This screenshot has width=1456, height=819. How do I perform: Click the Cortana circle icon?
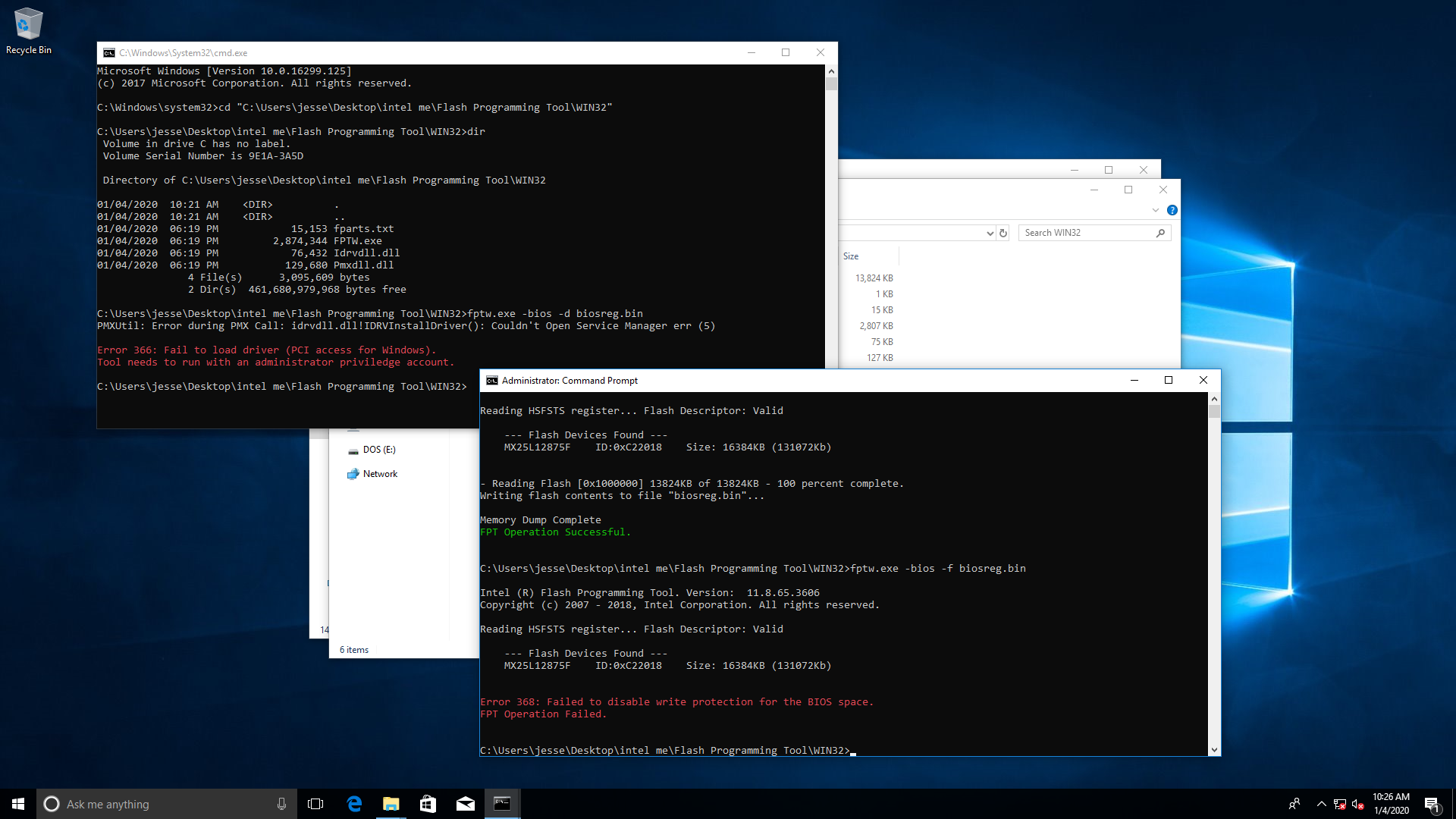[52, 804]
